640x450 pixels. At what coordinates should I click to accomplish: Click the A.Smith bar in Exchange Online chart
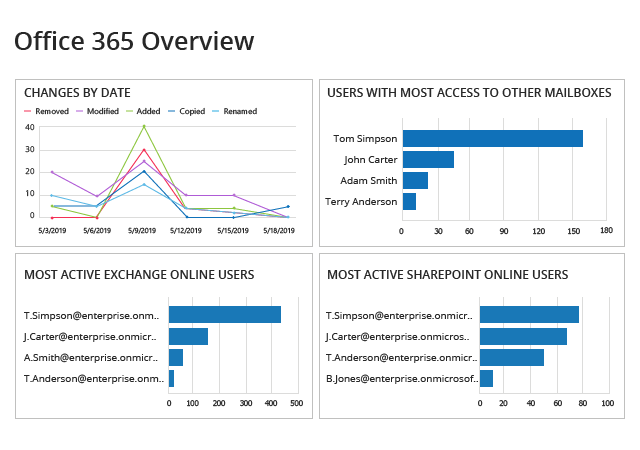(x=176, y=357)
